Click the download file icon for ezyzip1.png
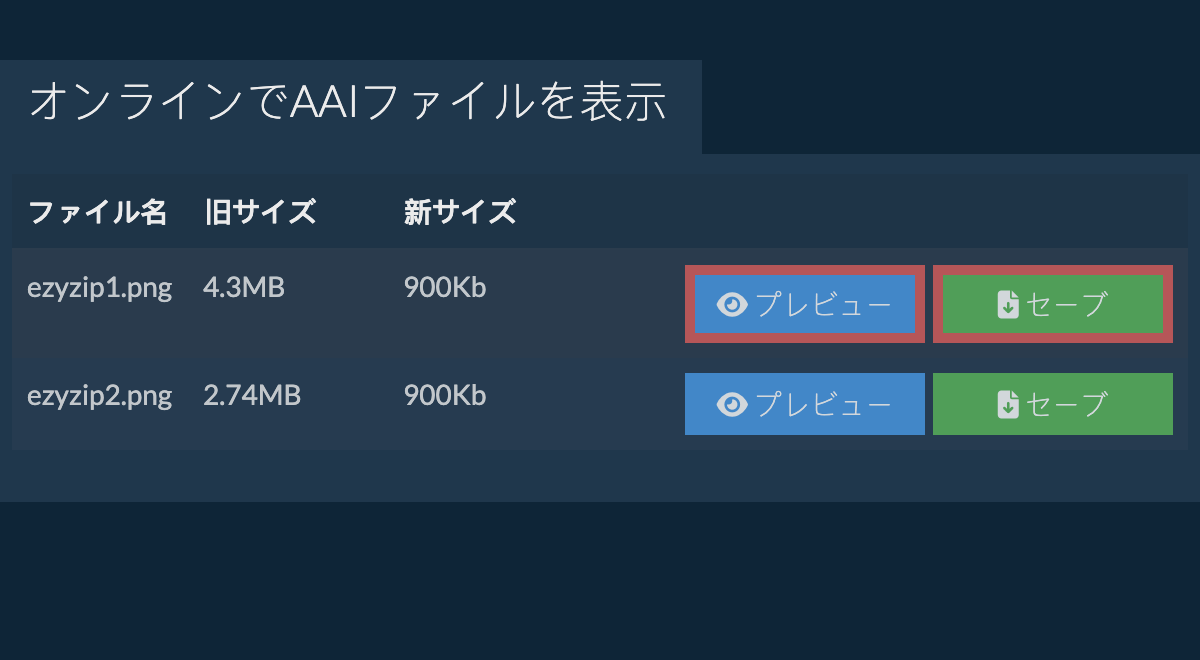Image resolution: width=1200 pixels, height=660 pixels. point(1008,305)
